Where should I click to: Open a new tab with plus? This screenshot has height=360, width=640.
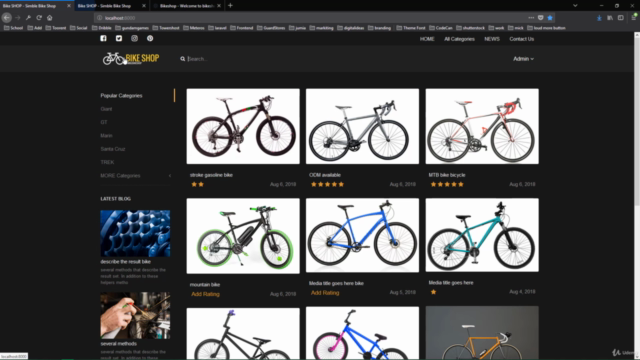(x=230, y=5)
